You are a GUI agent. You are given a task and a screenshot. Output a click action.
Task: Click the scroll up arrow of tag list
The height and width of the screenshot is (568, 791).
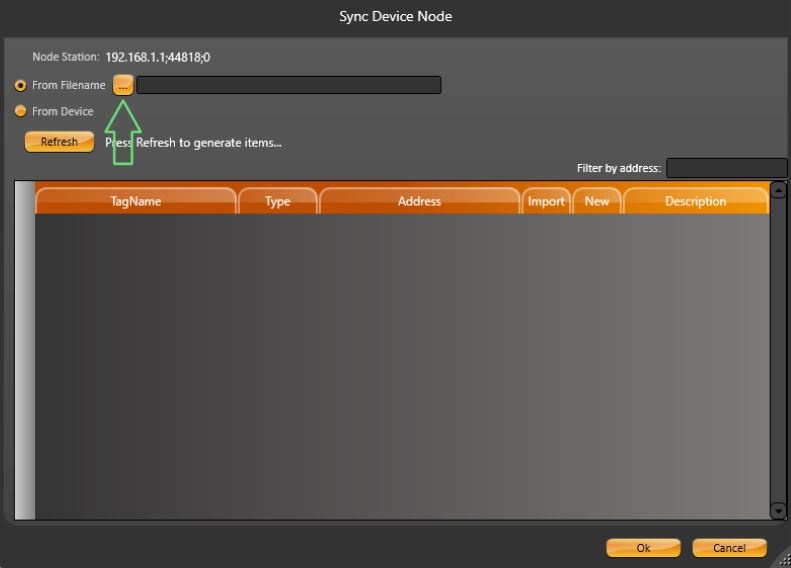[x=779, y=189]
